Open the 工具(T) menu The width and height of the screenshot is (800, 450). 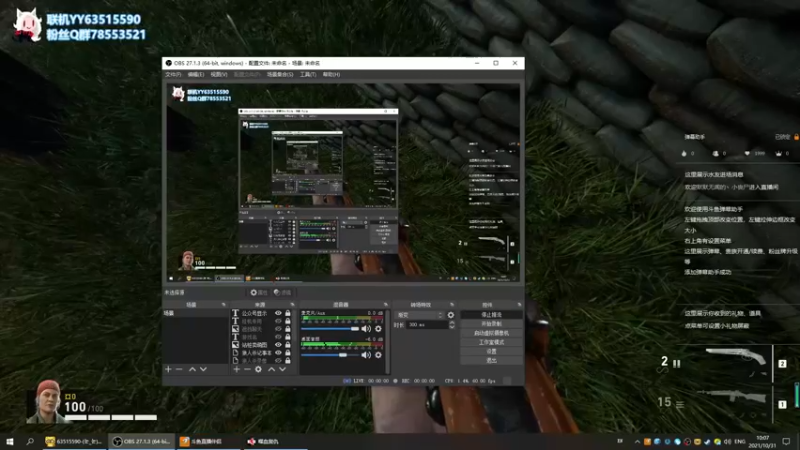tap(308, 74)
